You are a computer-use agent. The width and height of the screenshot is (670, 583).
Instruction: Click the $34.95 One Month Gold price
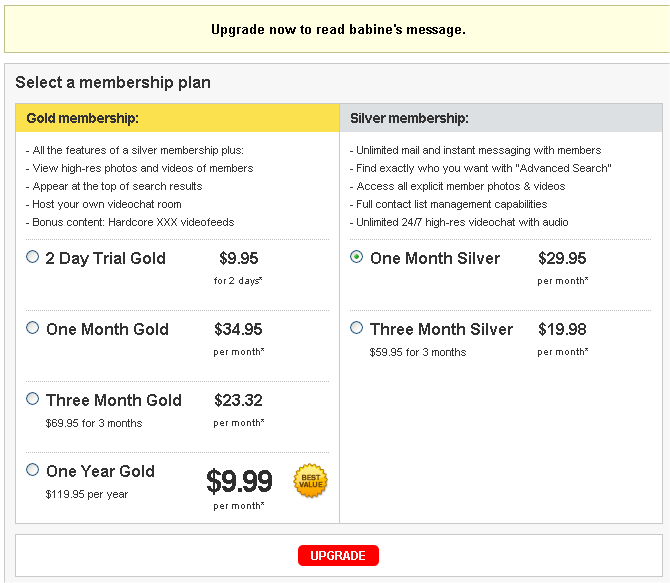pyautogui.click(x=238, y=329)
